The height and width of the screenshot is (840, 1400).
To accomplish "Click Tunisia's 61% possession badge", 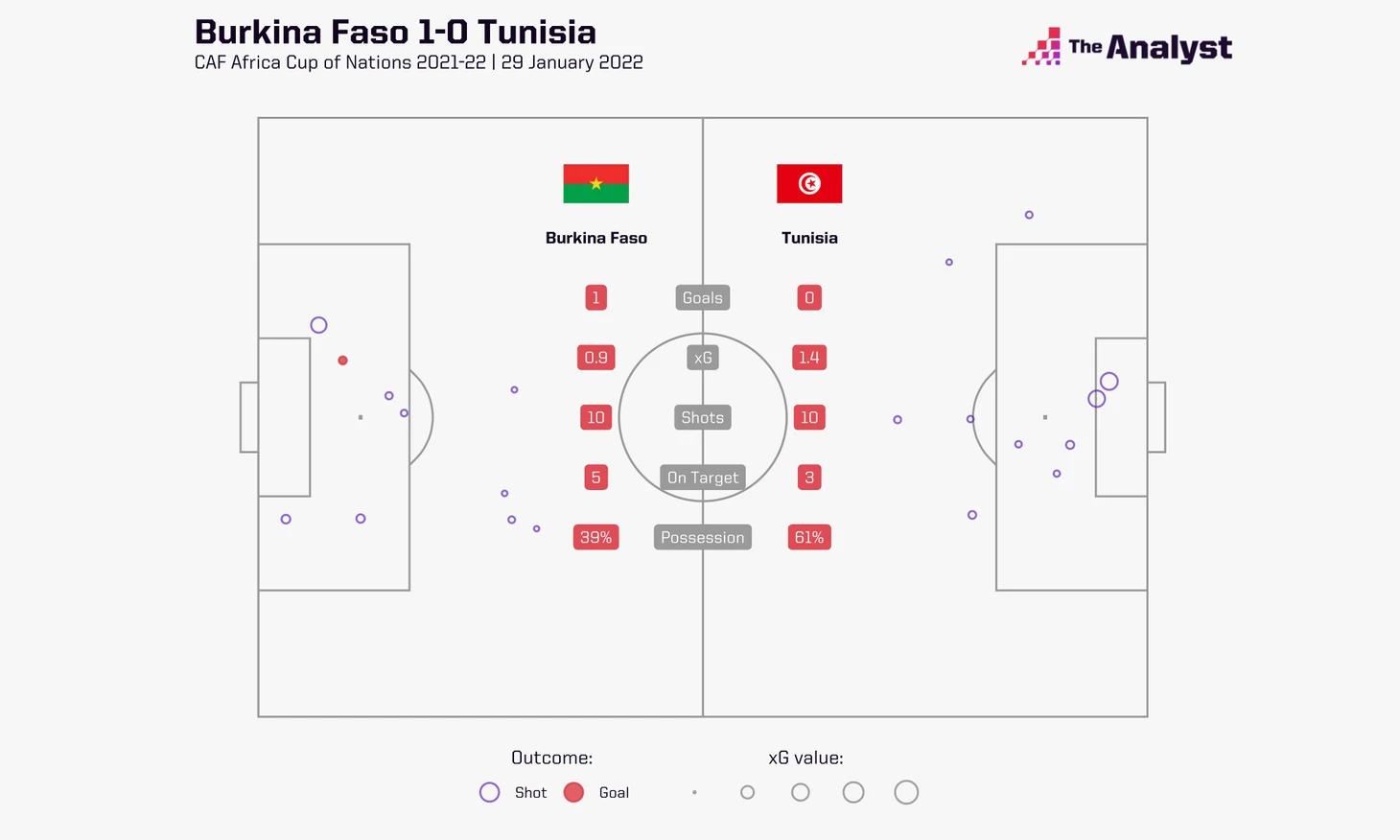I will click(x=809, y=537).
